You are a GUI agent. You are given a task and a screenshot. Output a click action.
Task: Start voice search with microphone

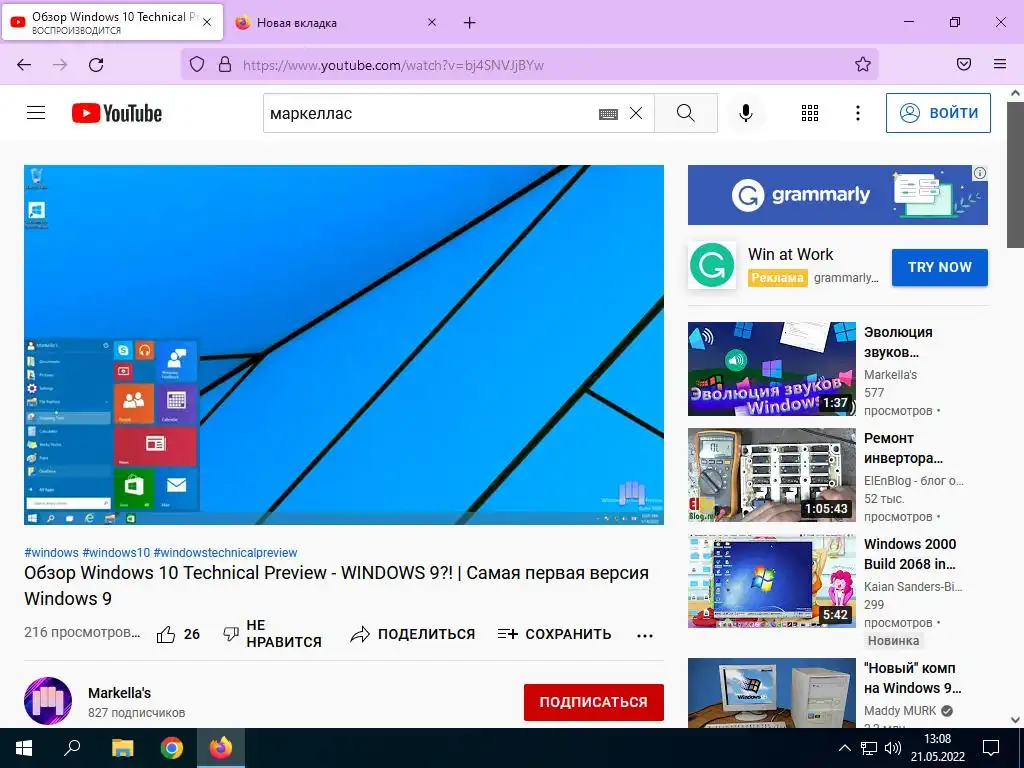pyautogui.click(x=745, y=113)
